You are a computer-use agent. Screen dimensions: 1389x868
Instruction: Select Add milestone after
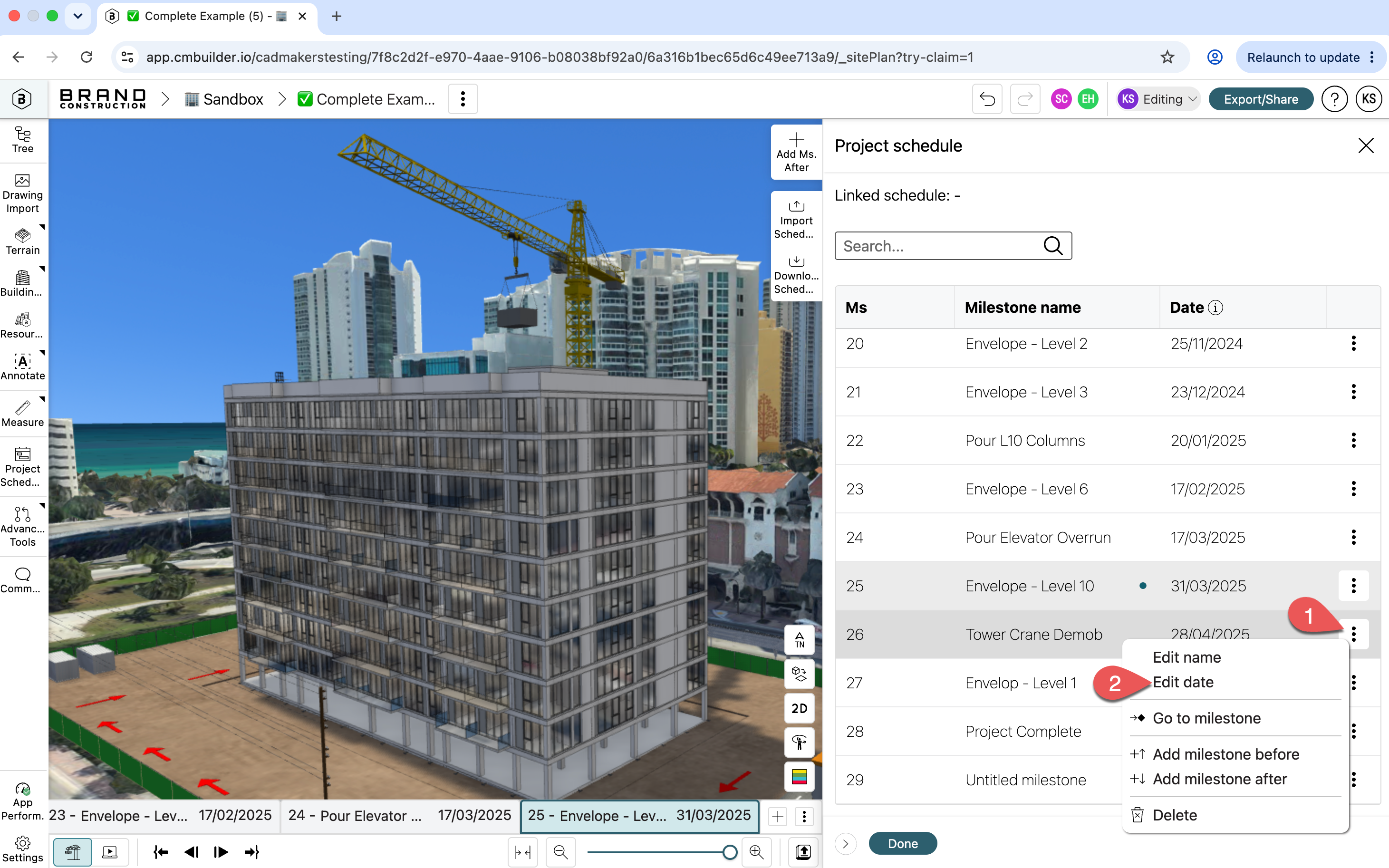(x=1220, y=779)
